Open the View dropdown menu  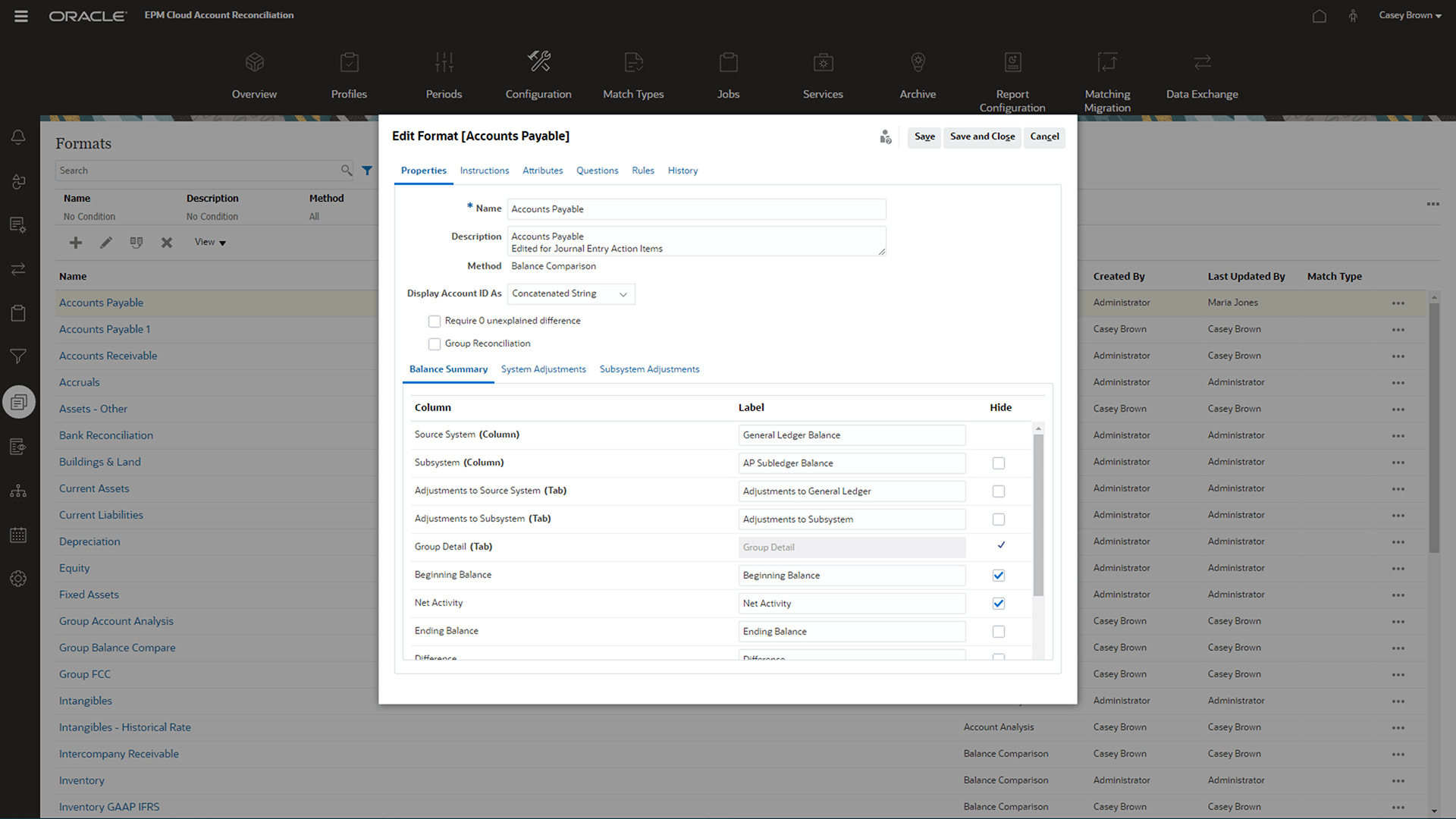click(x=210, y=243)
